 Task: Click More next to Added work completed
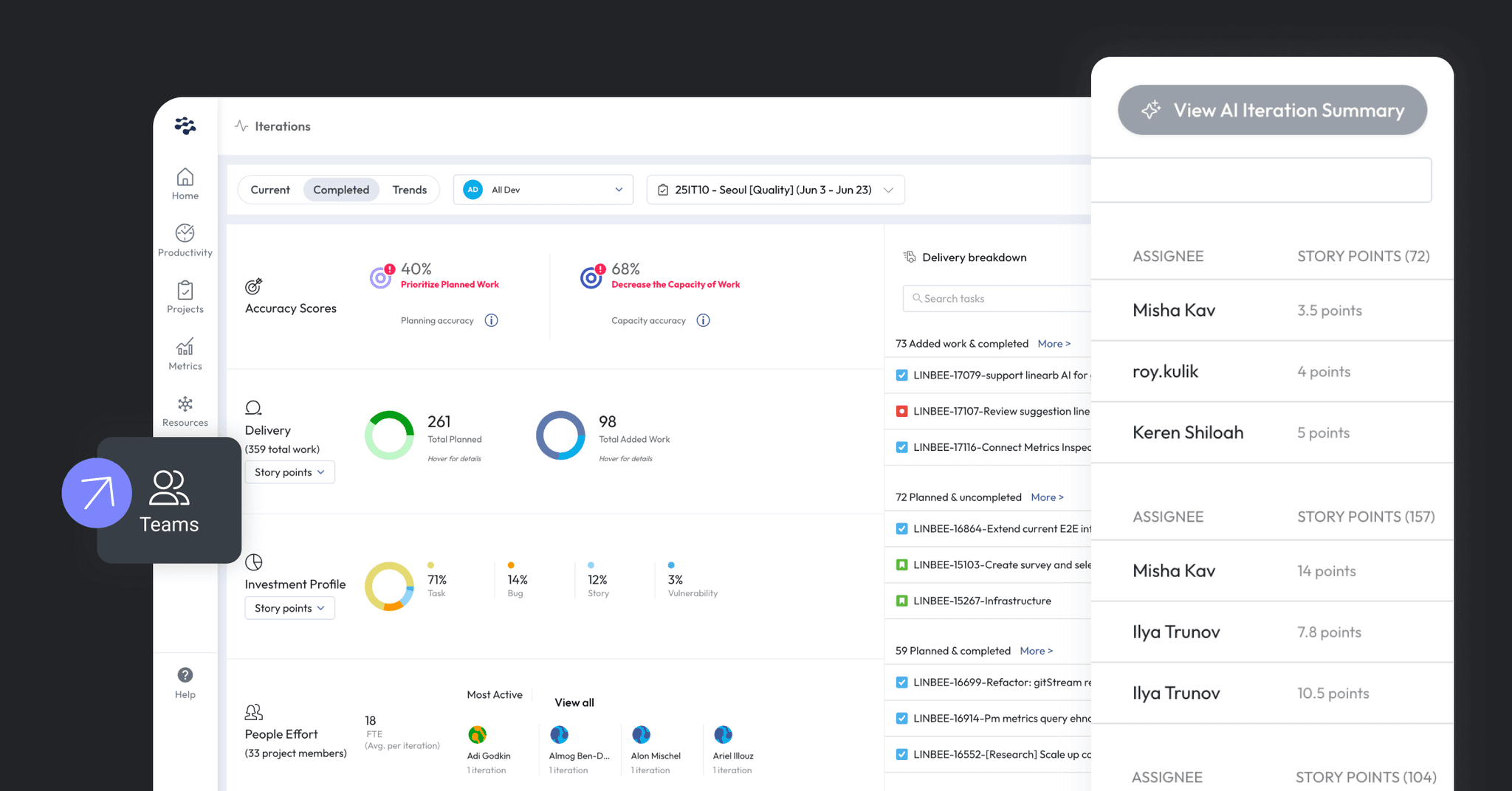pyautogui.click(x=1054, y=343)
